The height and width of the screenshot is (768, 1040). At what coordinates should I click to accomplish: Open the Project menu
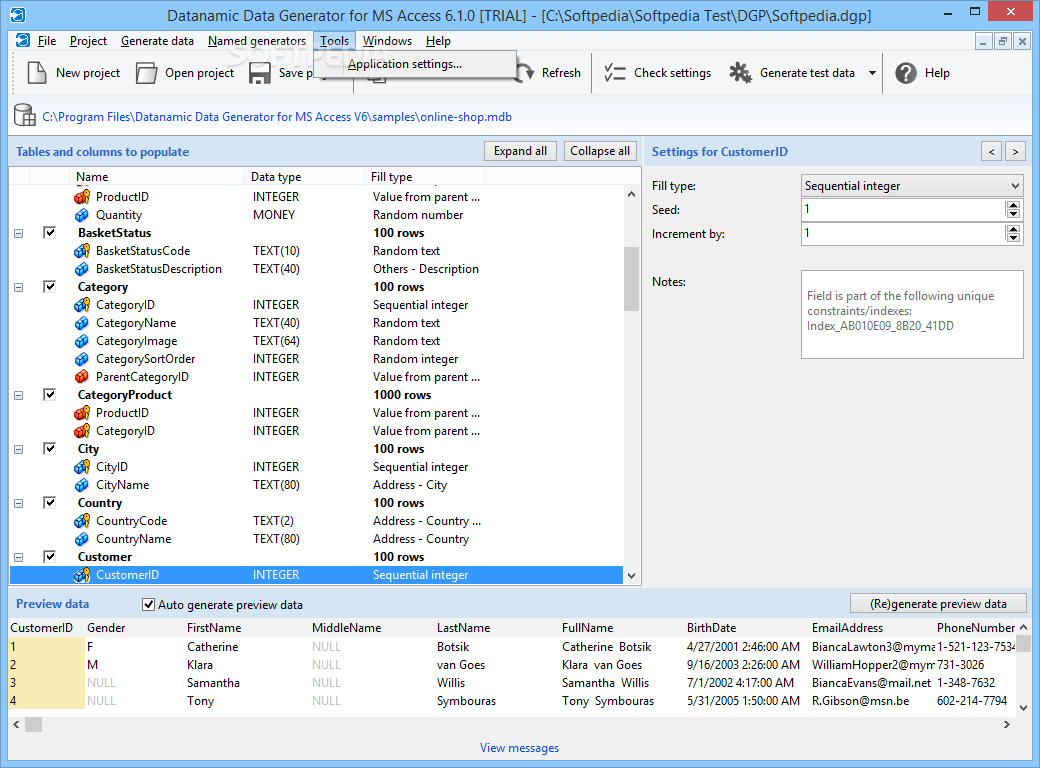click(88, 41)
